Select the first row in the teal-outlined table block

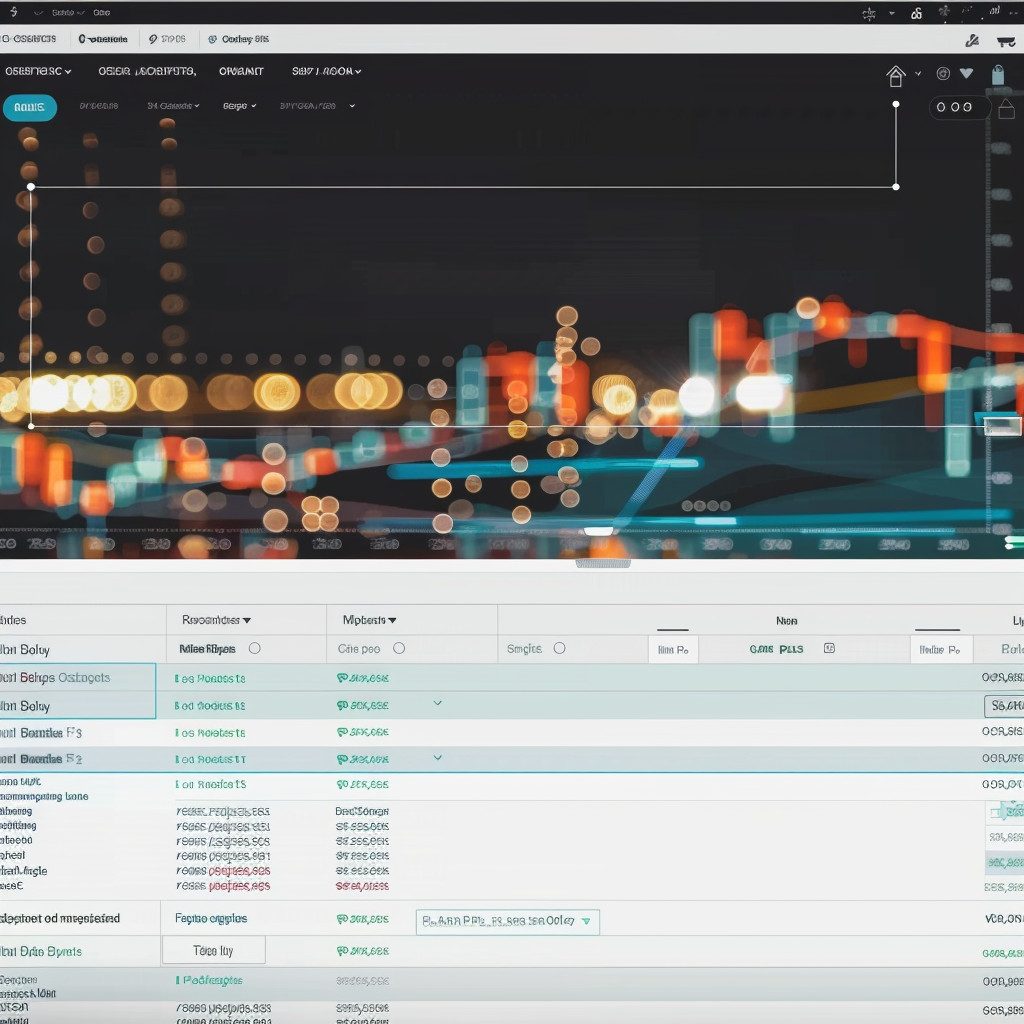[77, 677]
